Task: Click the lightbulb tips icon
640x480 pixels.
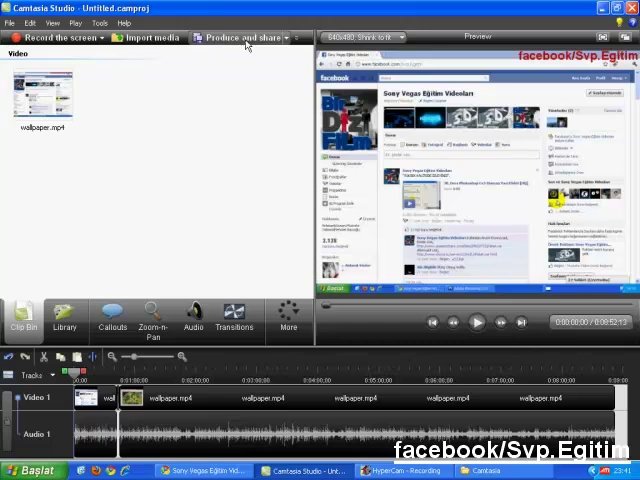Action: pos(619,22)
